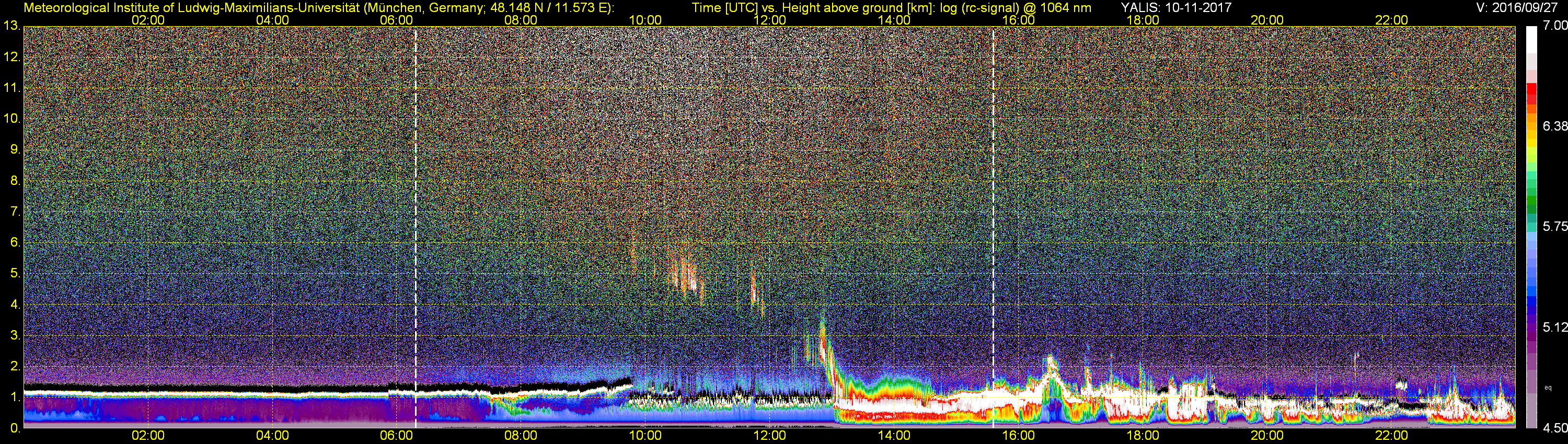
Task: Click the 0 km height axis label
Action: 15,428
